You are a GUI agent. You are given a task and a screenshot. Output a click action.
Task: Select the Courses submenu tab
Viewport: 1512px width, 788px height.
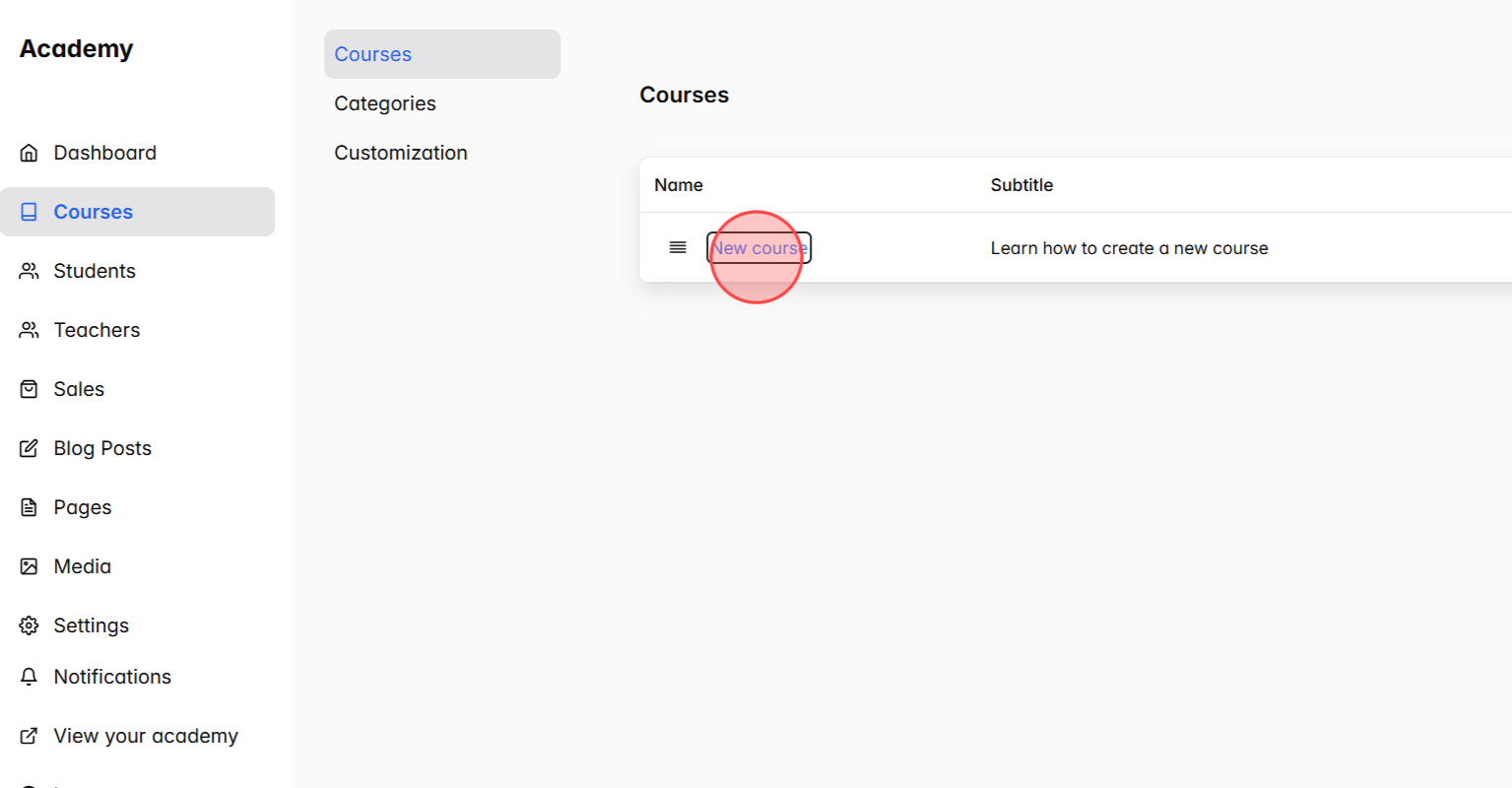372,54
